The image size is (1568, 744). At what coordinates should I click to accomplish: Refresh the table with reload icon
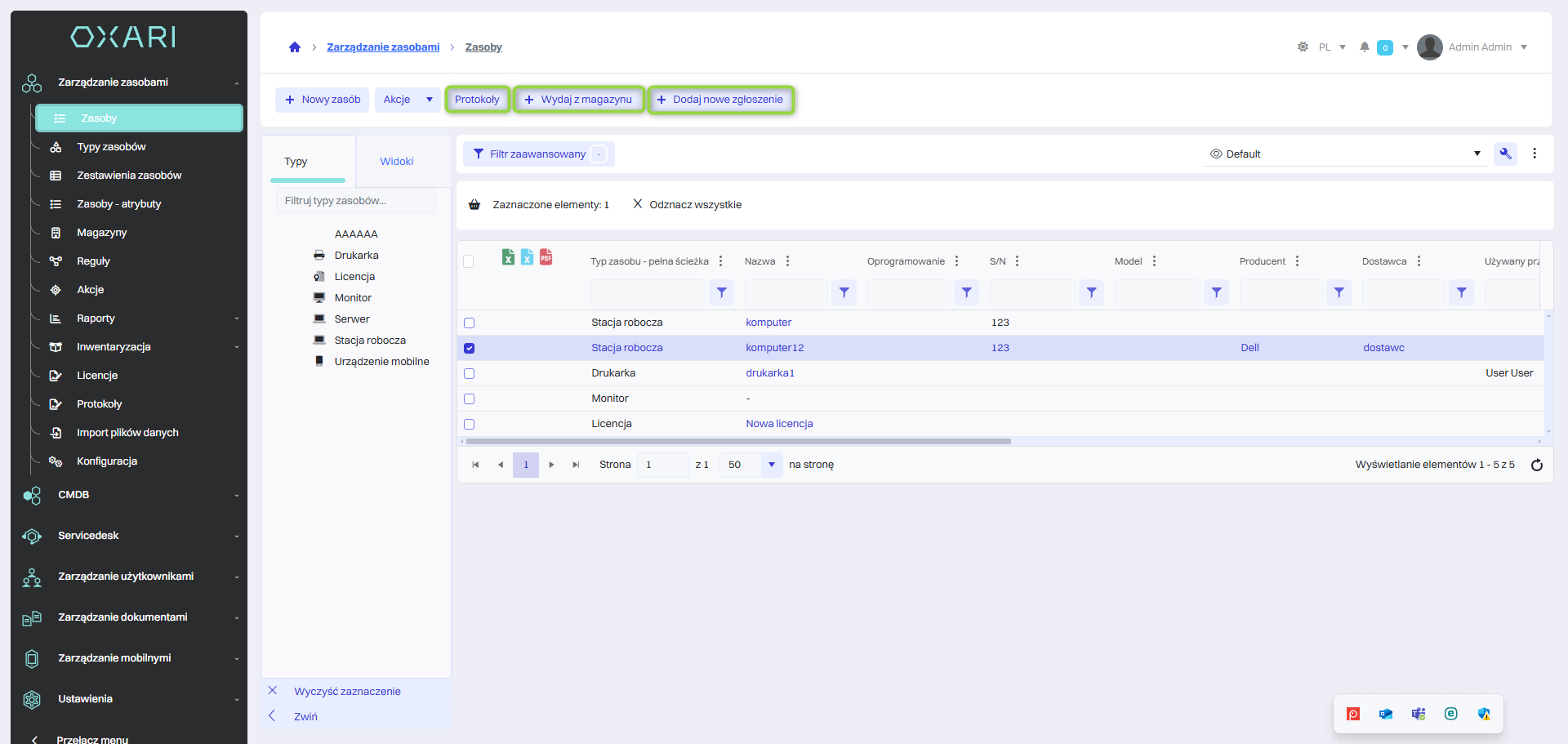(1536, 465)
